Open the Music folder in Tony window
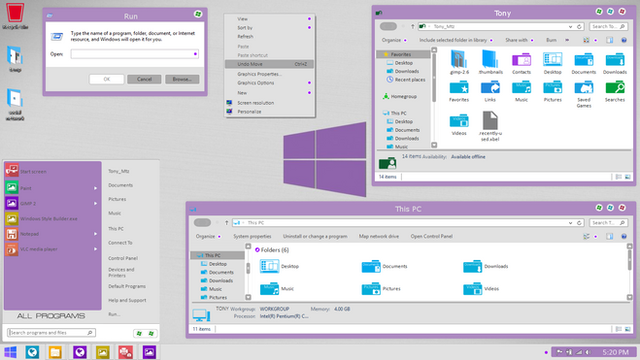The height and width of the screenshot is (360, 640). pos(521,91)
